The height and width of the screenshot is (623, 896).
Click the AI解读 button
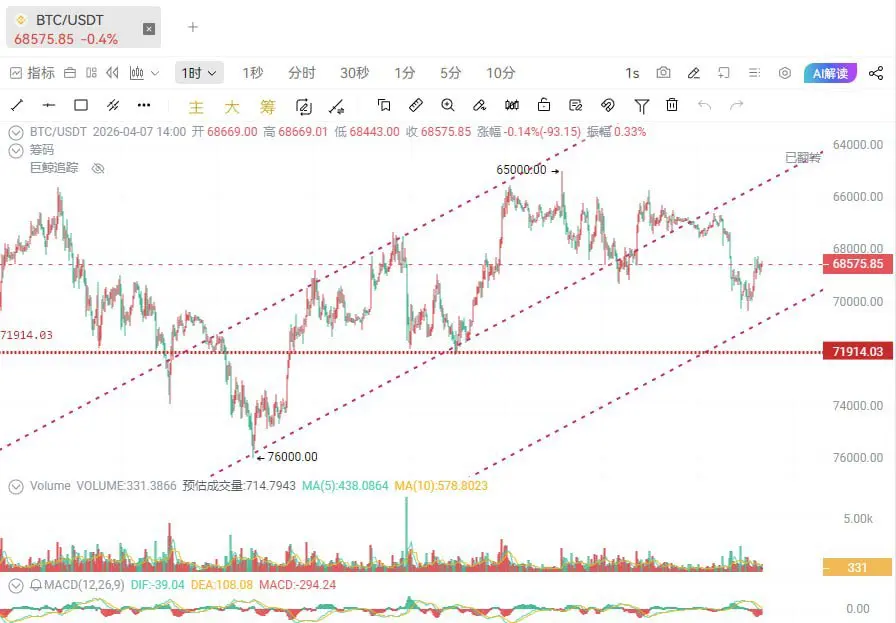coord(830,73)
